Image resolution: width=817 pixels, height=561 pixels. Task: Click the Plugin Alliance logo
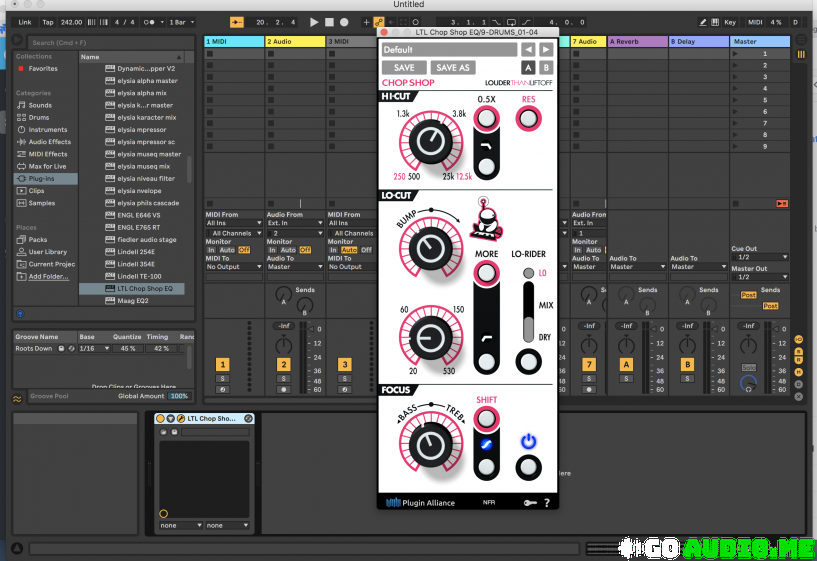pyautogui.click(x=420, y=503)
